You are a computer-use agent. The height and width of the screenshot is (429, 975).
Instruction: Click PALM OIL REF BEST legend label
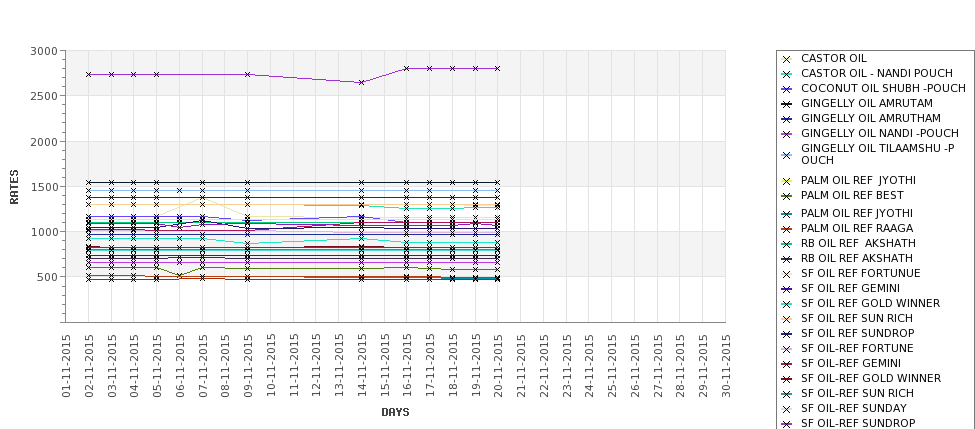(x=852, y=195)
